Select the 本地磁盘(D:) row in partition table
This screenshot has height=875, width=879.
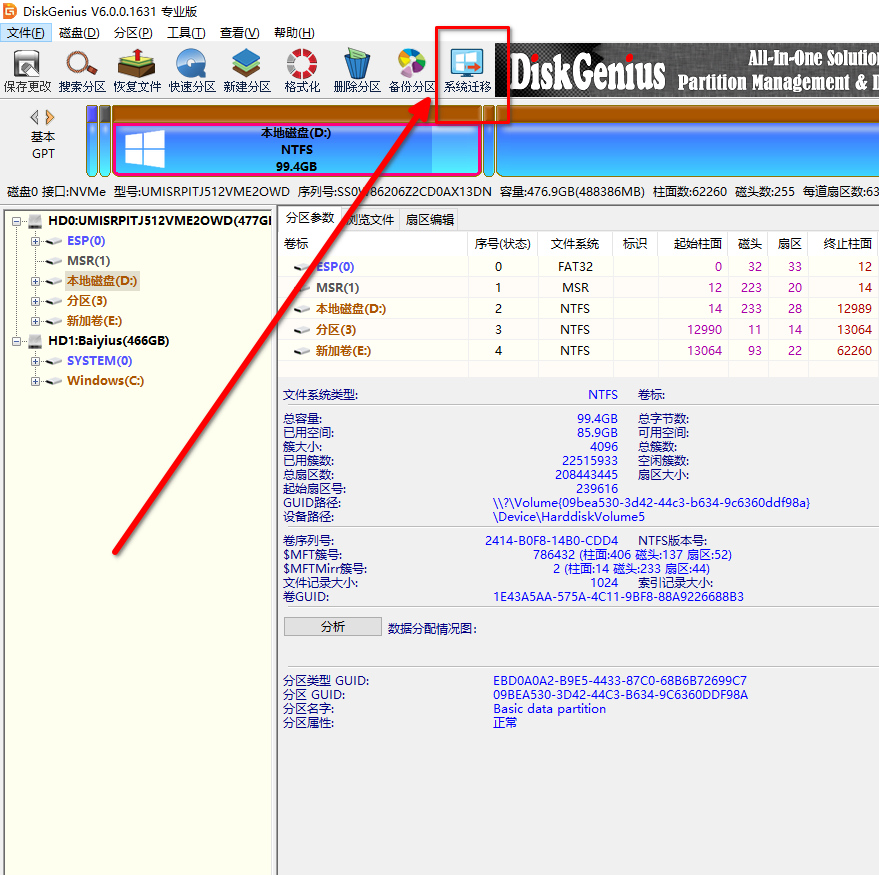click(x=579, y=309)
